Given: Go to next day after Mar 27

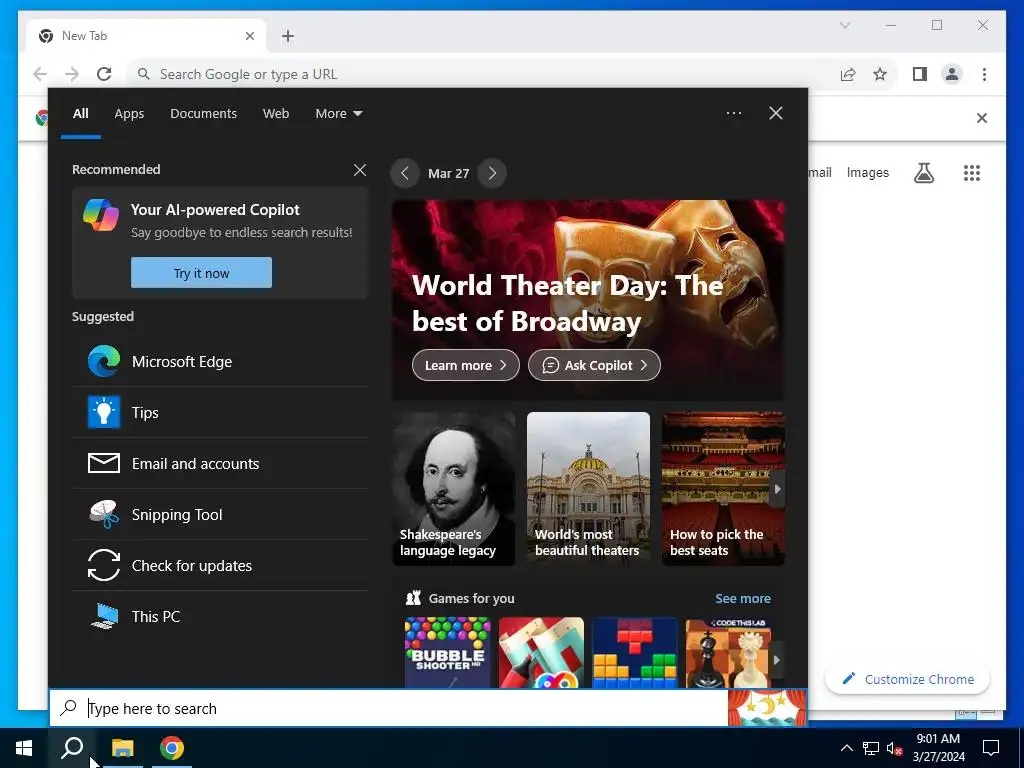Looking at the screenshot, I should tap(492, 173).
